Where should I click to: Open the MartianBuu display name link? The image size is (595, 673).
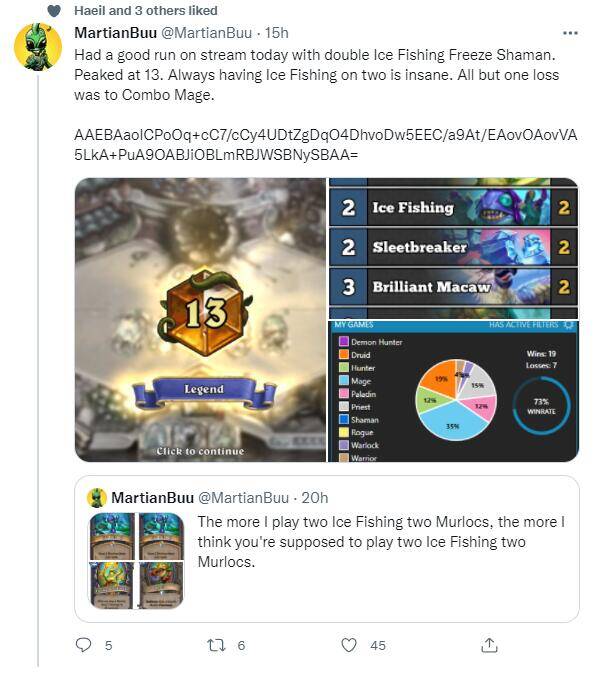(115, 33)
